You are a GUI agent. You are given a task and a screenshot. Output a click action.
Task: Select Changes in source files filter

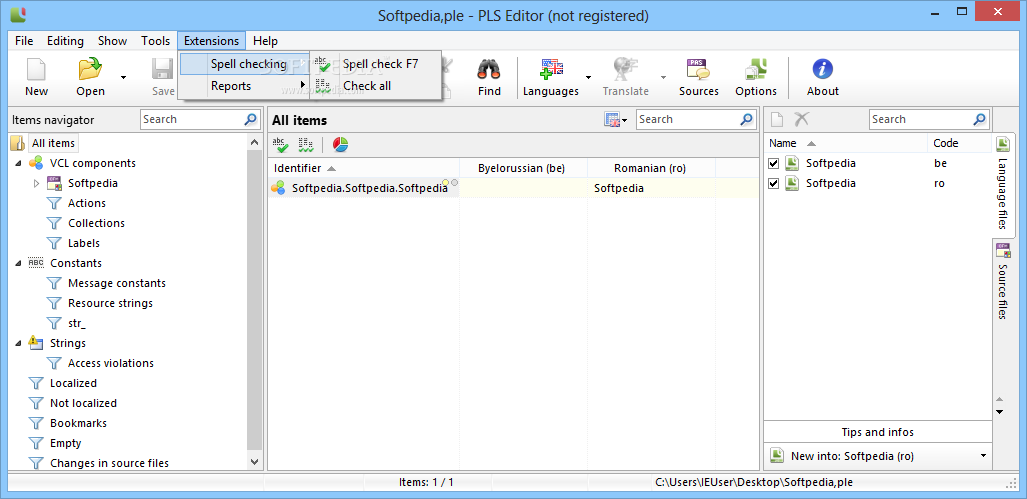109,463
